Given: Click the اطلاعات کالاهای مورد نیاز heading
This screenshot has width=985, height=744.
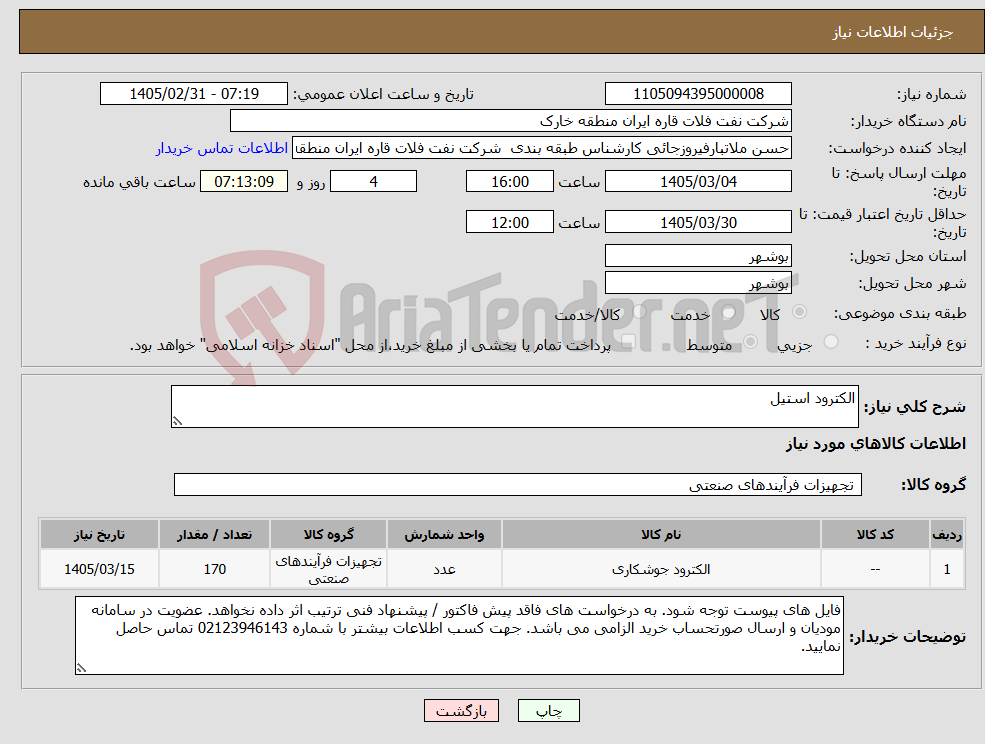Looking at the screenshot, I should coord(876,444).
